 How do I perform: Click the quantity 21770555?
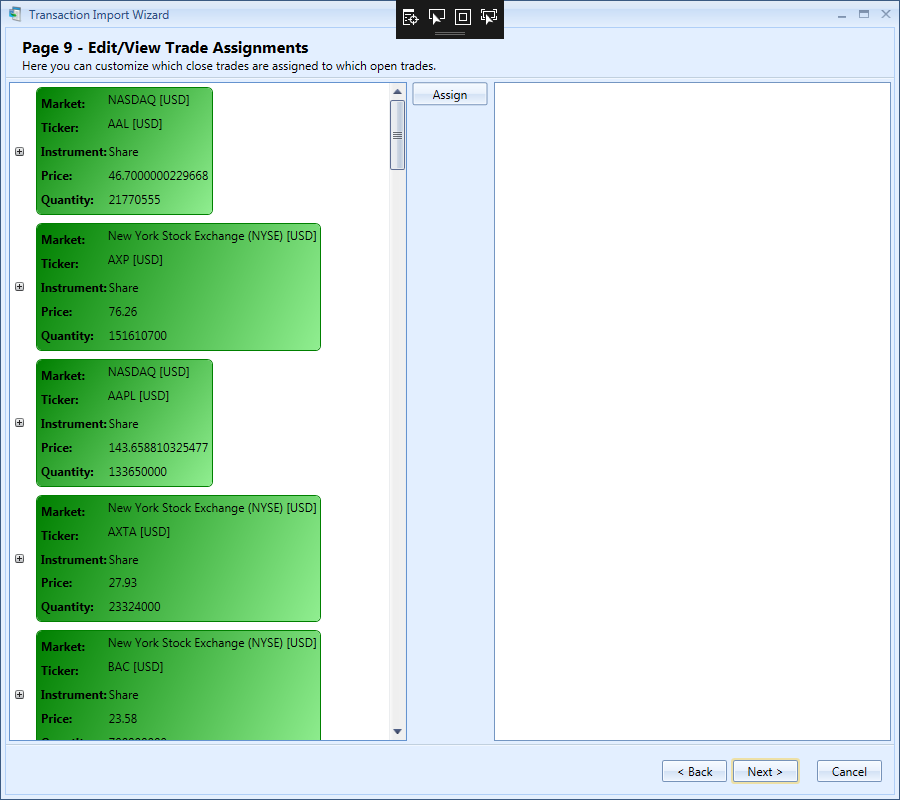pos(134,200)
